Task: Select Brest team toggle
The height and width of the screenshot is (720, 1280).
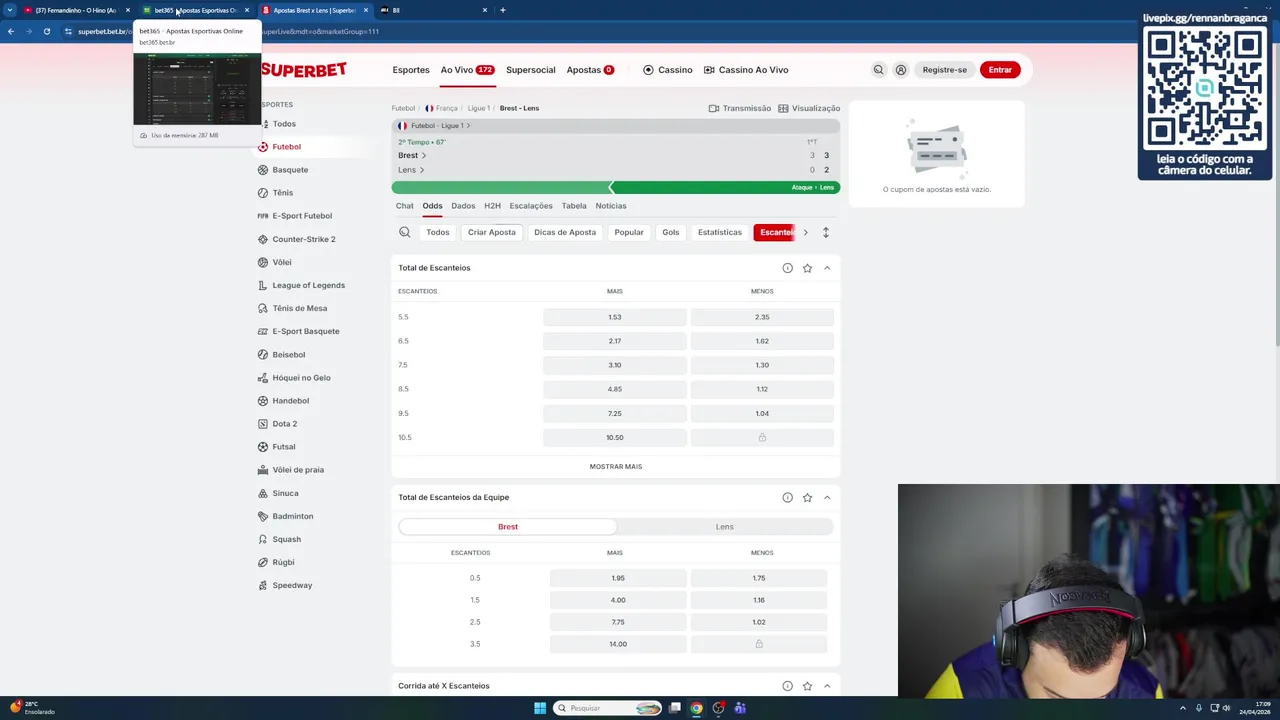Action: coord(508,527)
